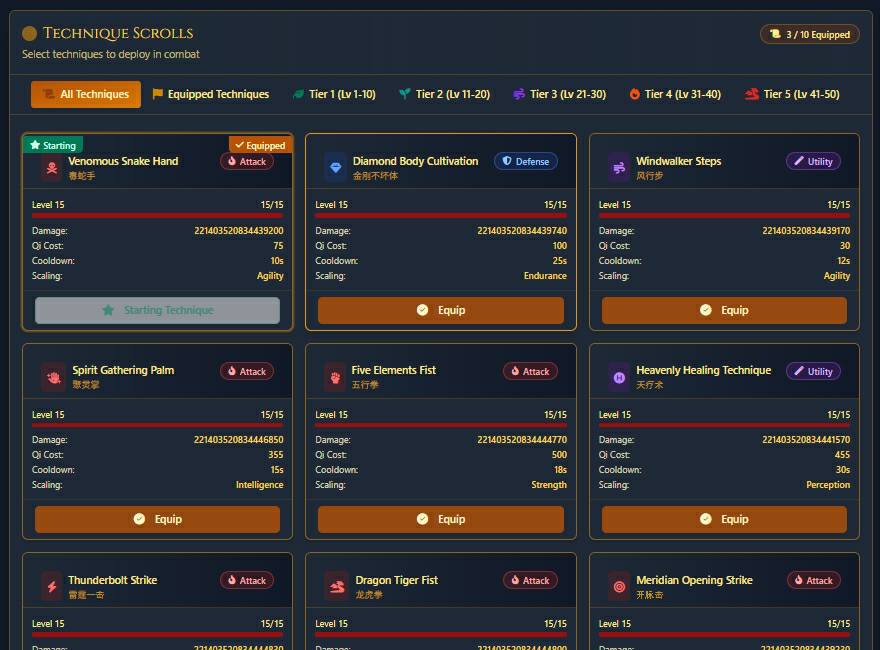Click the Five Elements Fist level progress bar
Screen dimensions: 880x650
pos(441,425)
